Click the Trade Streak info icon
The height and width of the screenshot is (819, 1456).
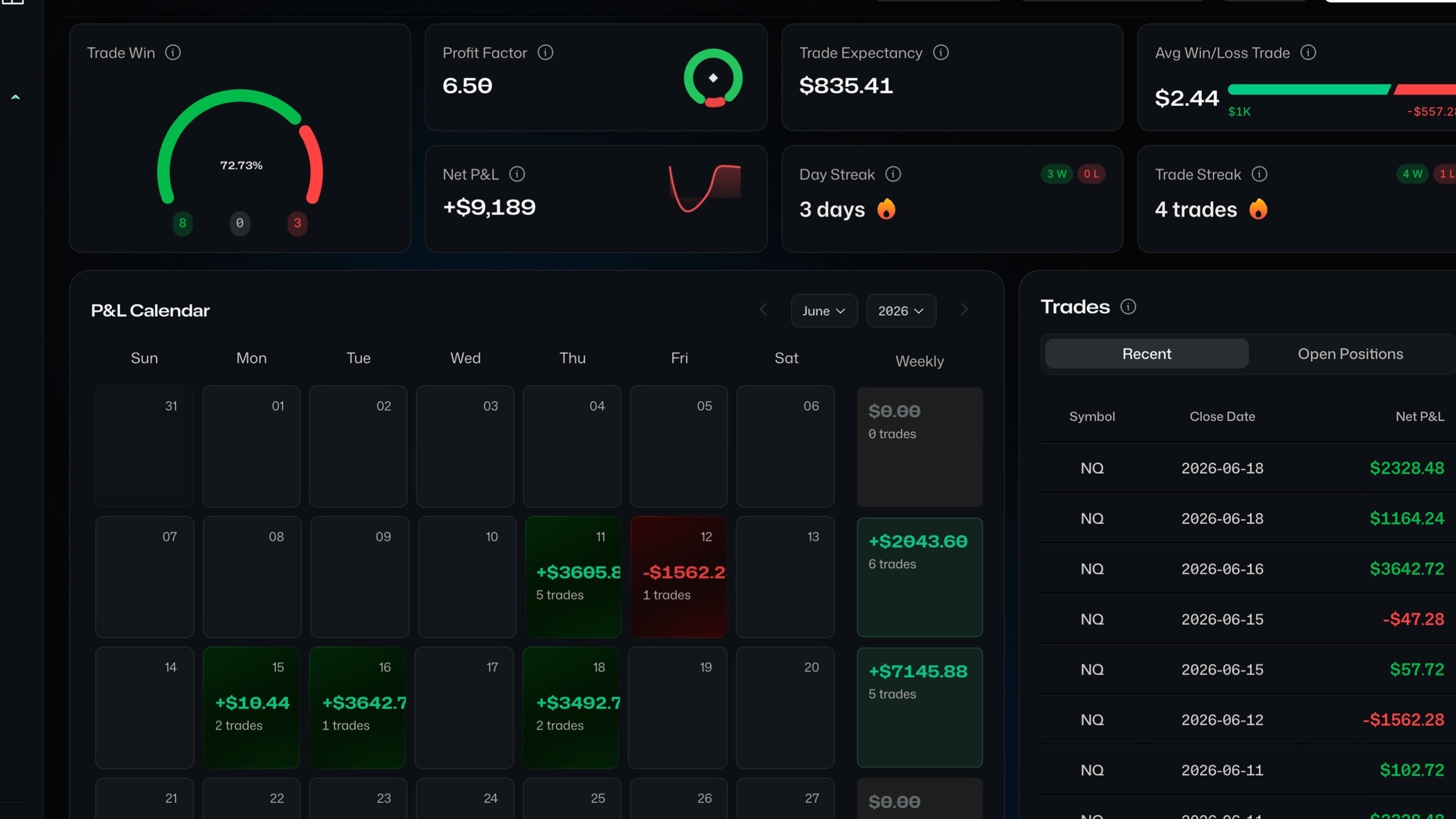pyautogui.click(x=1259, y=174)
